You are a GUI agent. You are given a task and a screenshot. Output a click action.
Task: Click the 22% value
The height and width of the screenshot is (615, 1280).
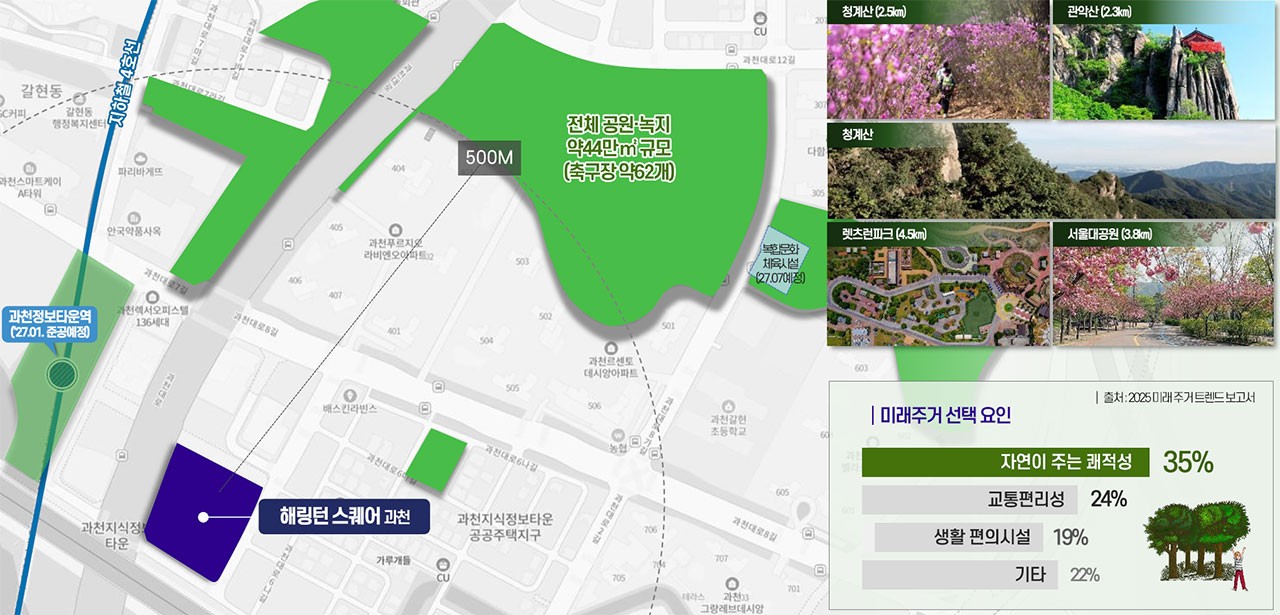tap(1084, 575)
